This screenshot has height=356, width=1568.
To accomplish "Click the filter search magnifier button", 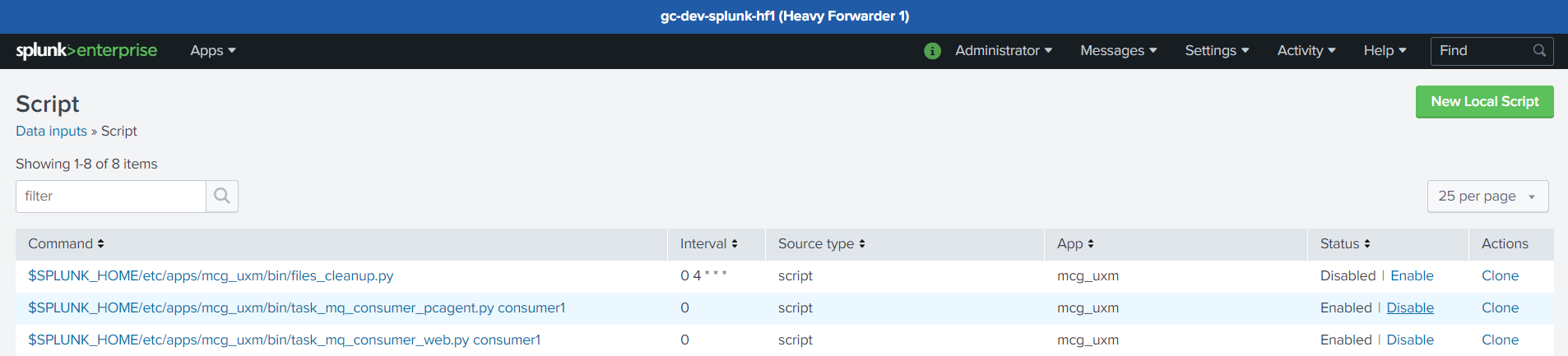I will click(x=222, y=196).
